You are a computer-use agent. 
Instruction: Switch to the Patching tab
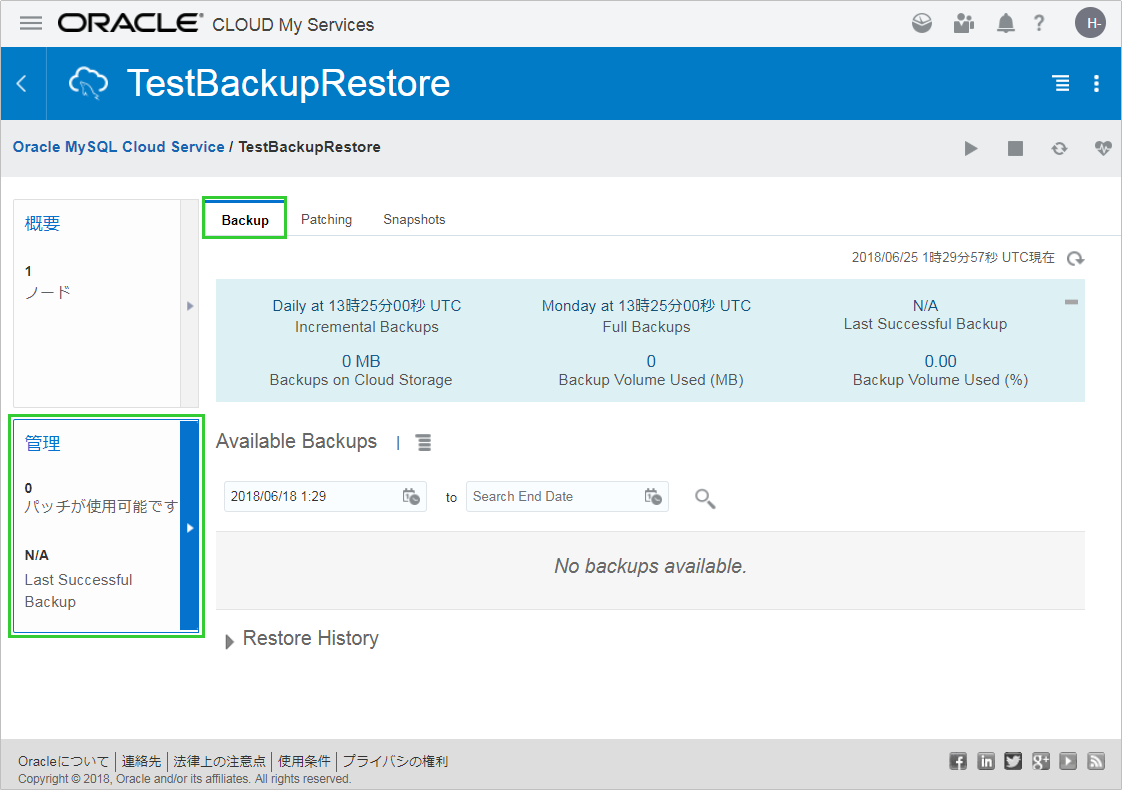tap(326, 219)
